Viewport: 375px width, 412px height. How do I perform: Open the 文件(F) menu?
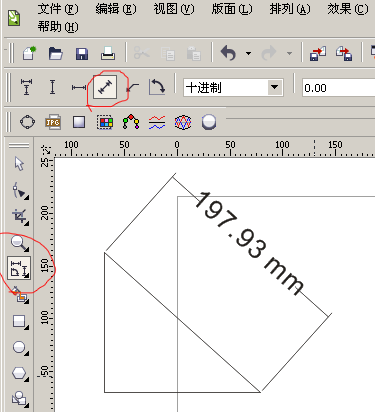point(58,9)
